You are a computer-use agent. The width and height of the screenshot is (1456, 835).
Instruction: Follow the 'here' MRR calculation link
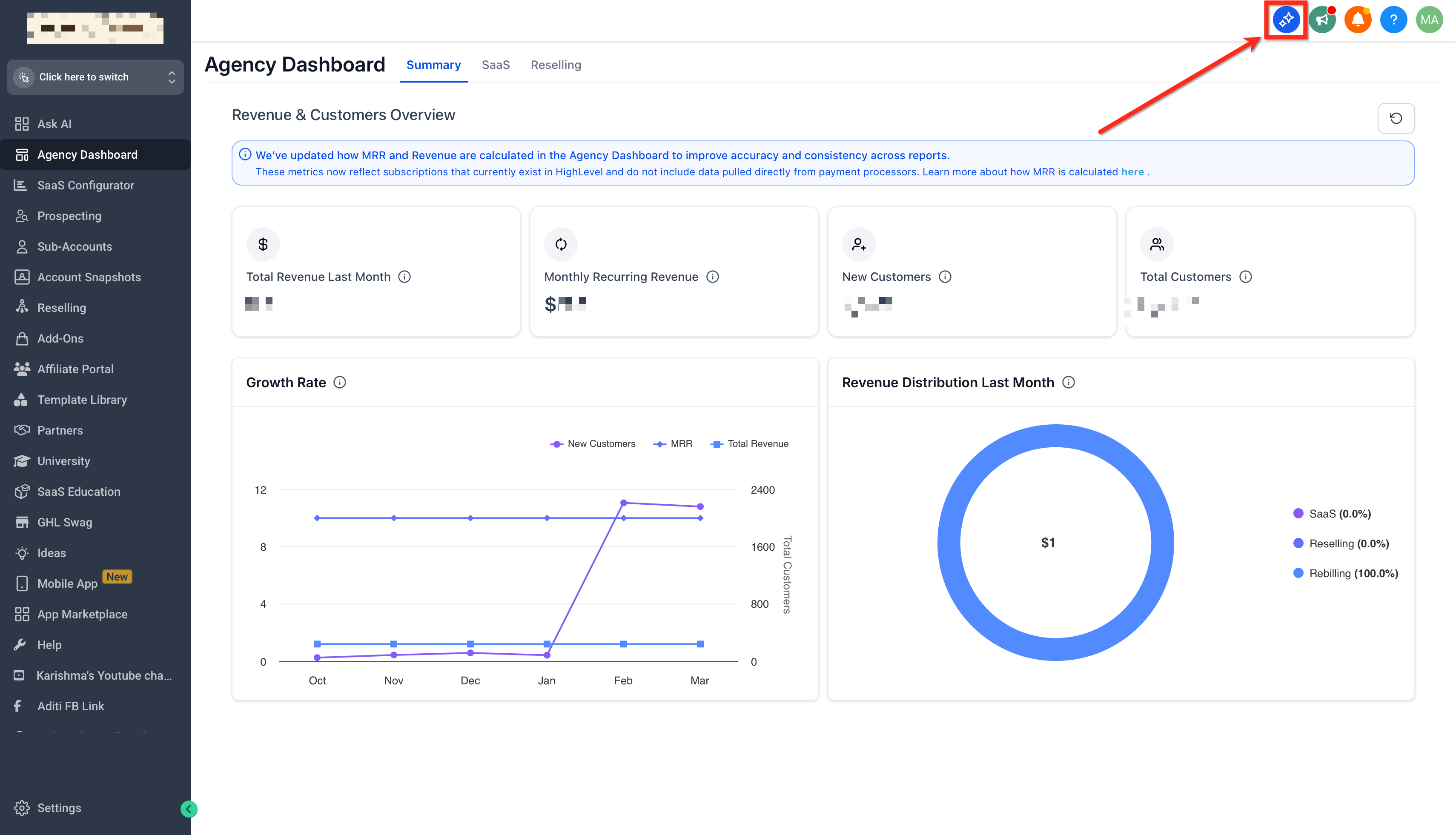click(1132, 172)
